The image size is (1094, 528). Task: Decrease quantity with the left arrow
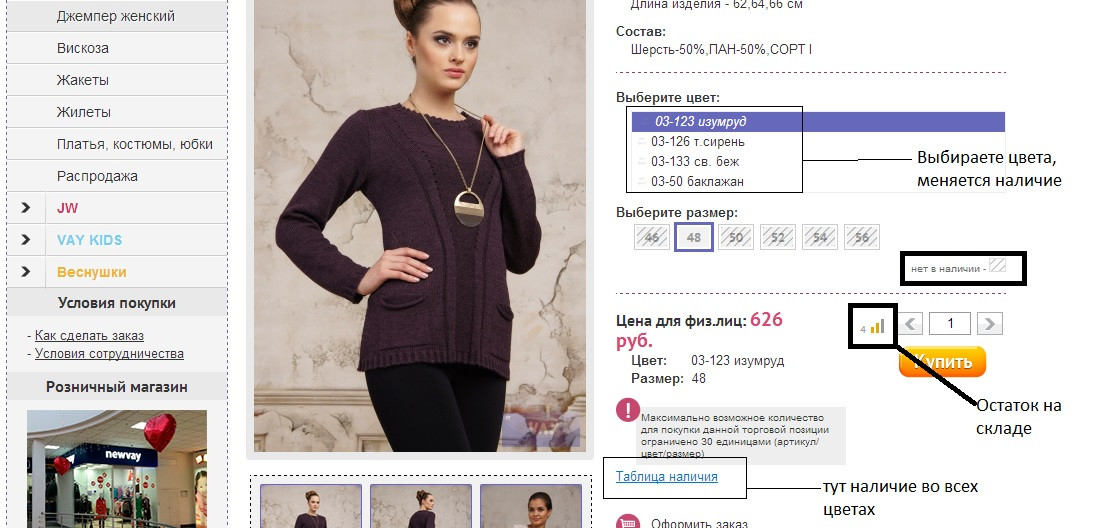910,324
